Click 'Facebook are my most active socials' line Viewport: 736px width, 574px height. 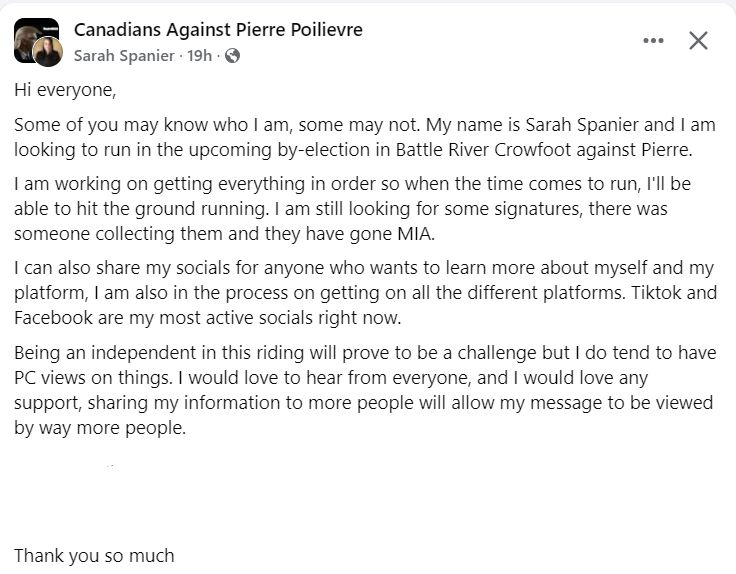207,318
